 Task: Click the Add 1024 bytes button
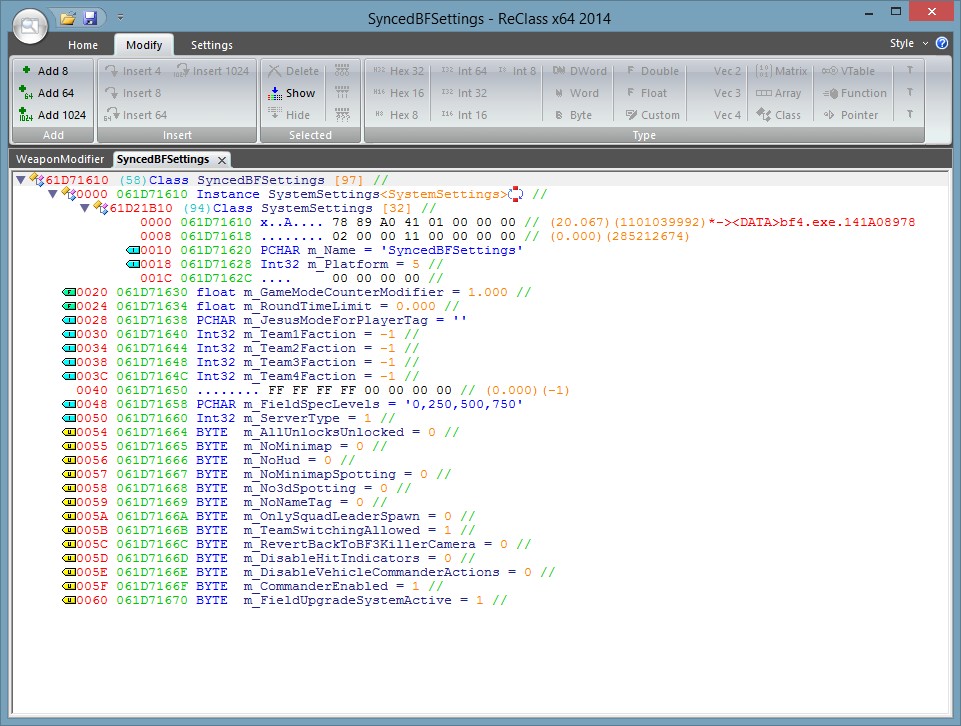point(53,115)
